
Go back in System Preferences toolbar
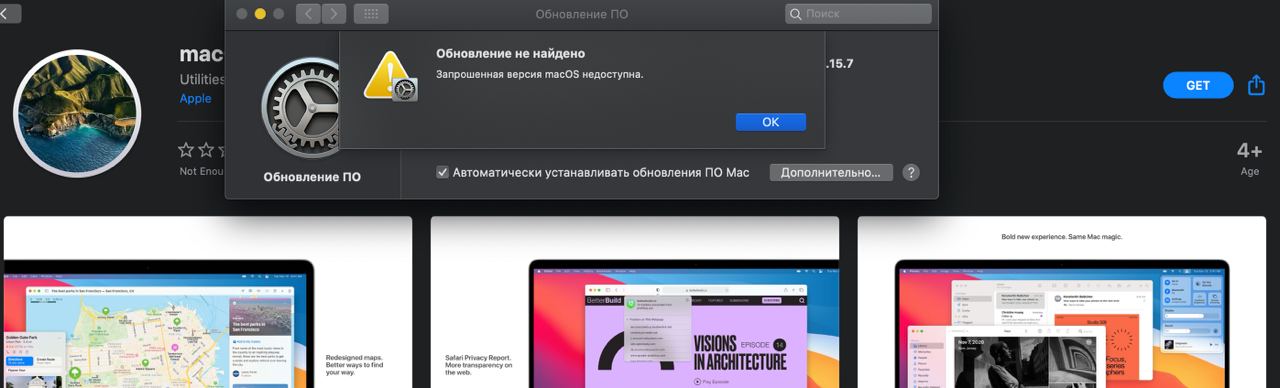pyautogui.click(x=308, y=14)
